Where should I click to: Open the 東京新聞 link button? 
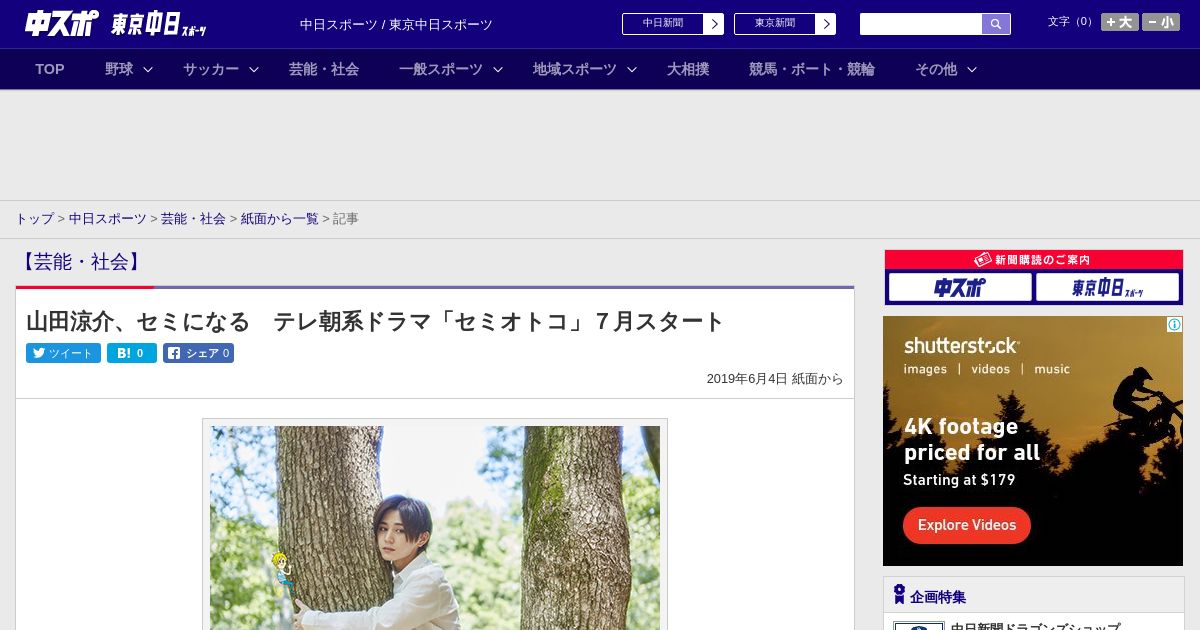[x=784, y=24]
